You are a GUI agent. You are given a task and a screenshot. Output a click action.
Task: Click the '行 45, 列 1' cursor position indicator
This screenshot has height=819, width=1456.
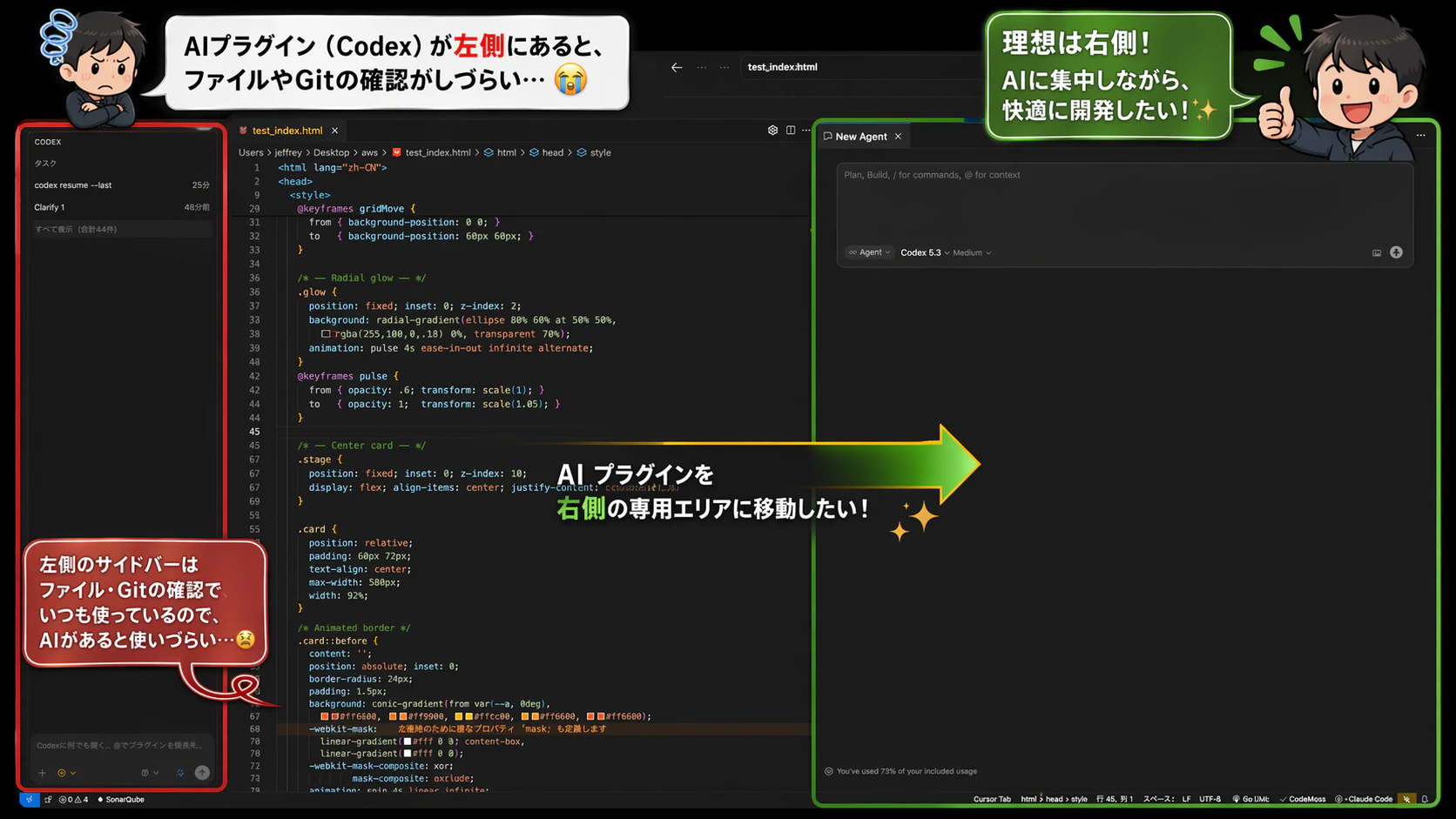[1115, 799]
